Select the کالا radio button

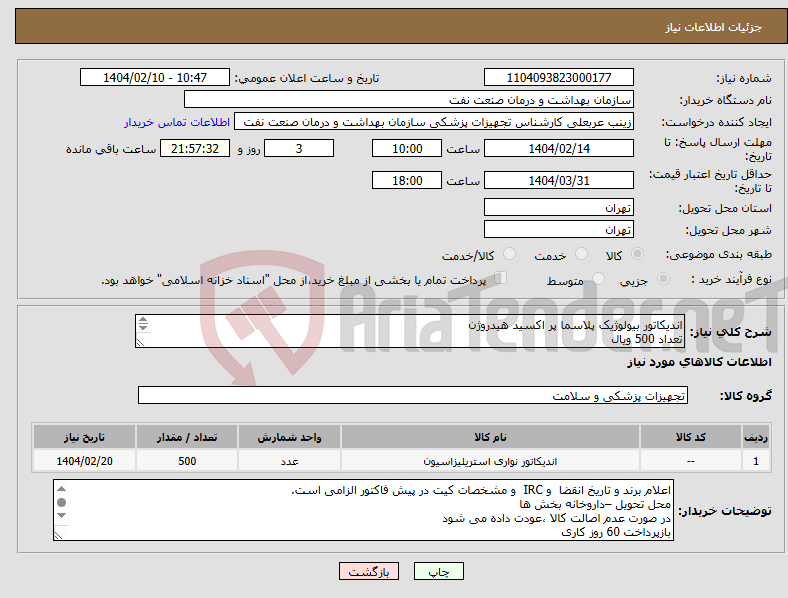click(637, 254)
